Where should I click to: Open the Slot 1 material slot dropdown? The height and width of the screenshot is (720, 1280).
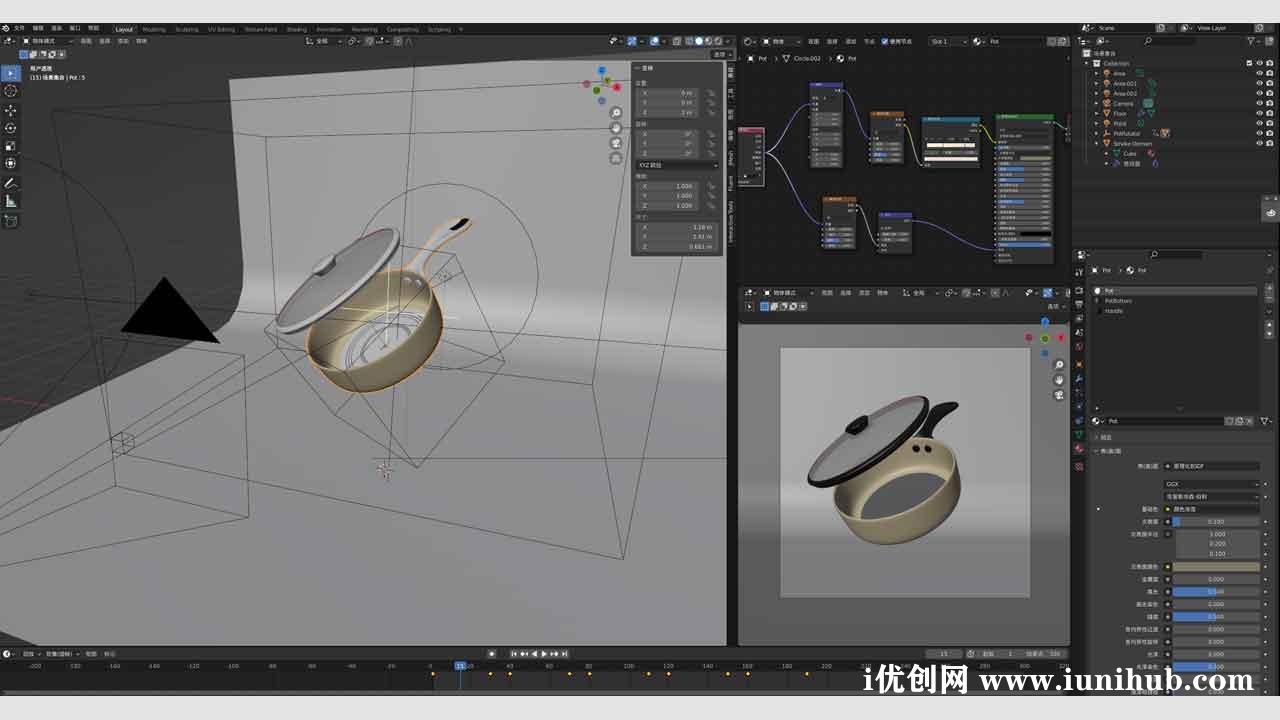pyautogui.click(x=947, y=41)
